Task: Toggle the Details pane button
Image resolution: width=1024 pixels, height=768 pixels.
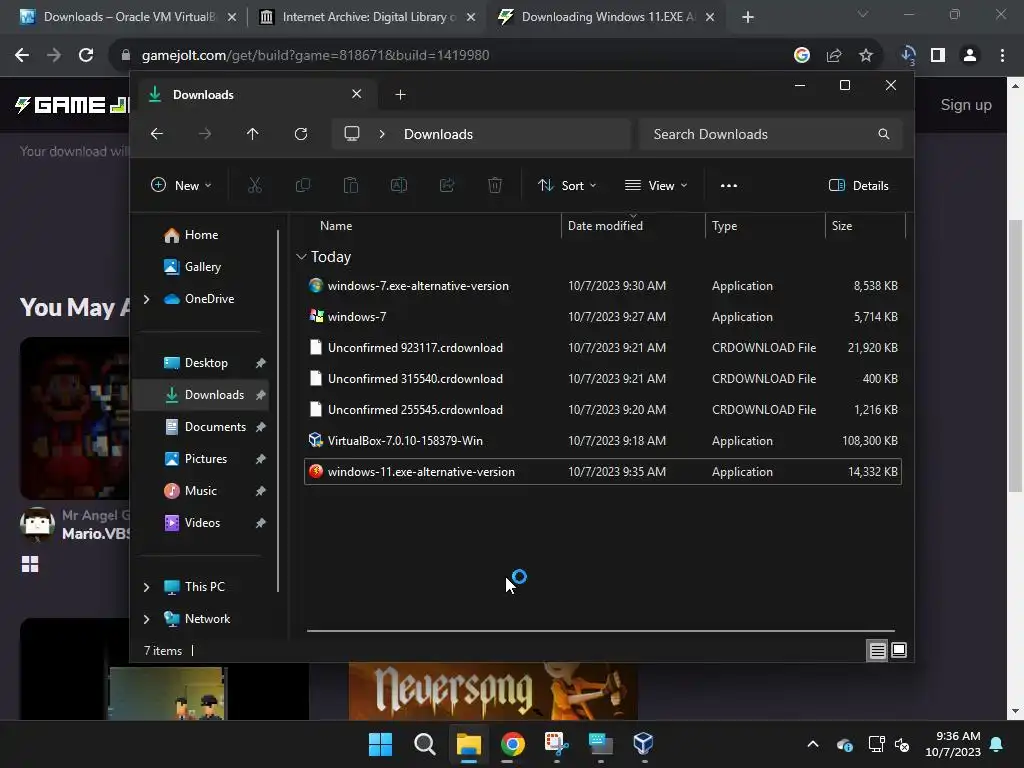Action: (x=858, y=185)
